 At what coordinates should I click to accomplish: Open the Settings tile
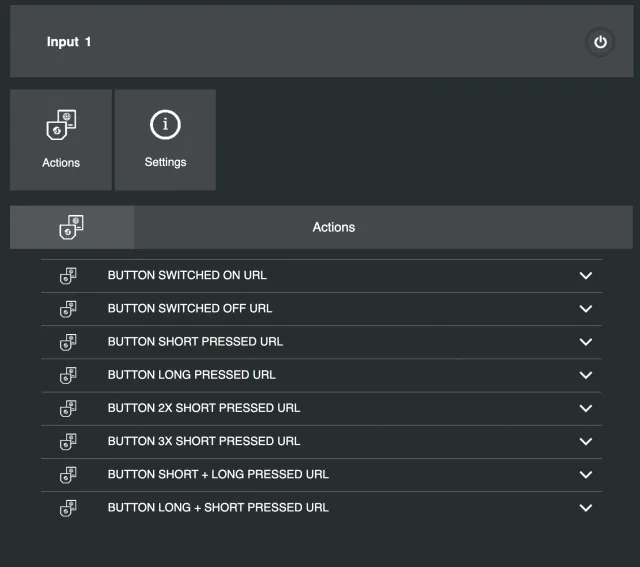[165, 140]
